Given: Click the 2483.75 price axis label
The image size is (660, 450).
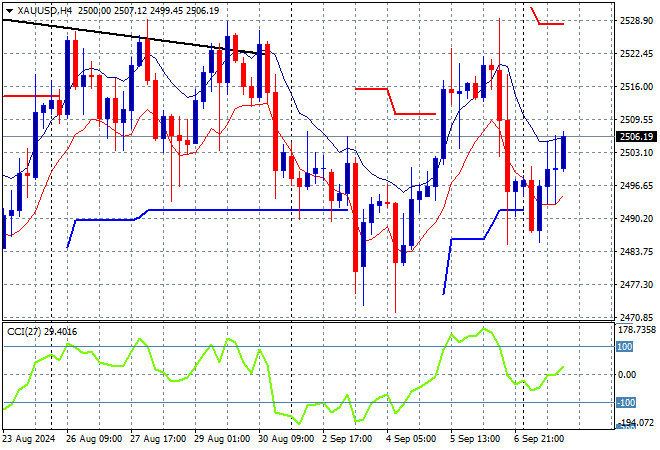Looking at the screenshot, I should tap(636, 251).
